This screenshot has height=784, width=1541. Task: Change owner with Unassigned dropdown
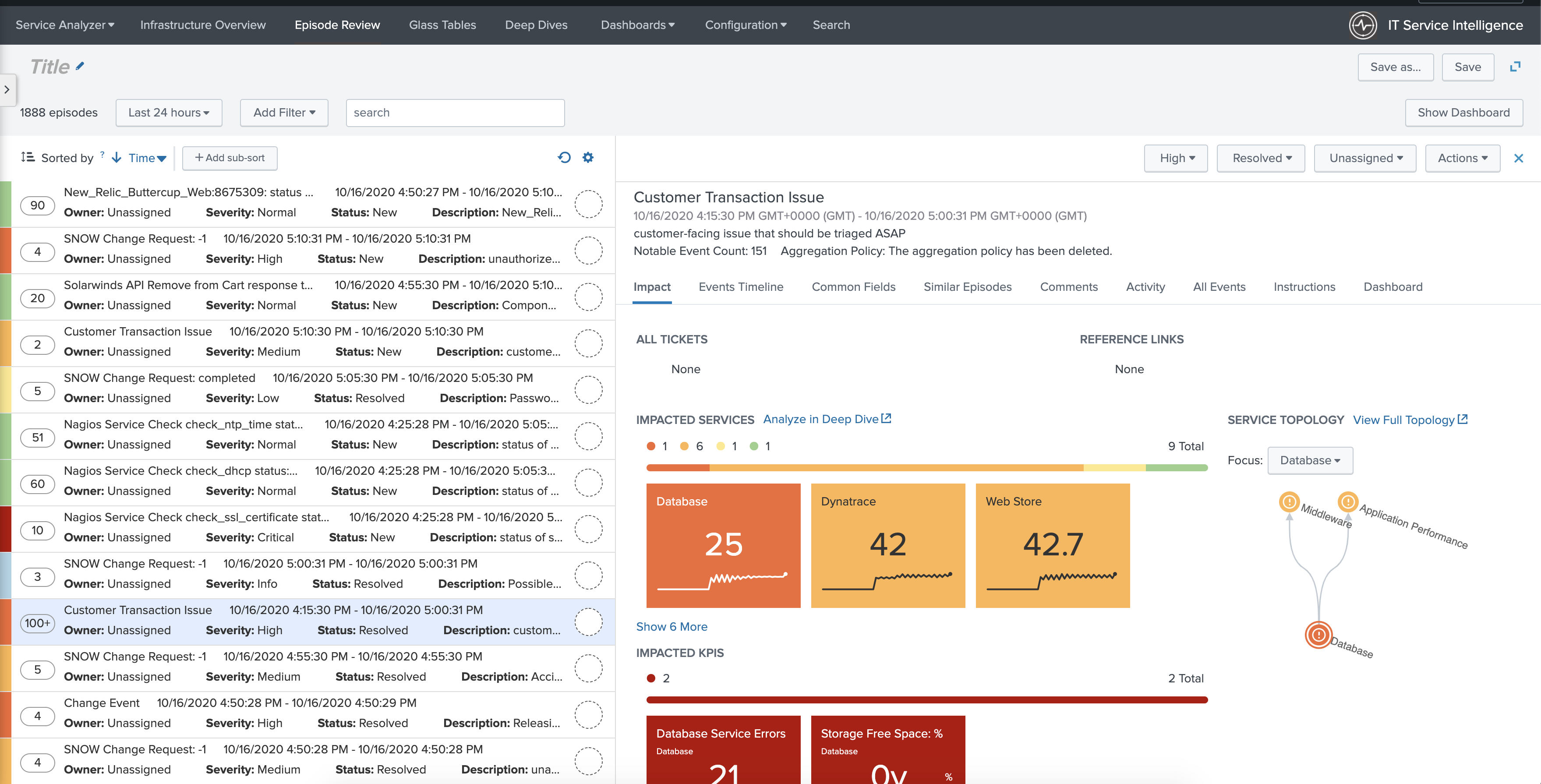click(x=1365, y=158)
